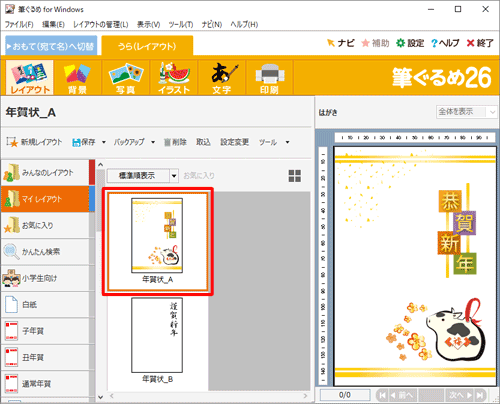Image resolution: width=500 pixels, height=404 pixels.
Task: Expand the 保存 dropdown arrow
Action: [104, 142]
